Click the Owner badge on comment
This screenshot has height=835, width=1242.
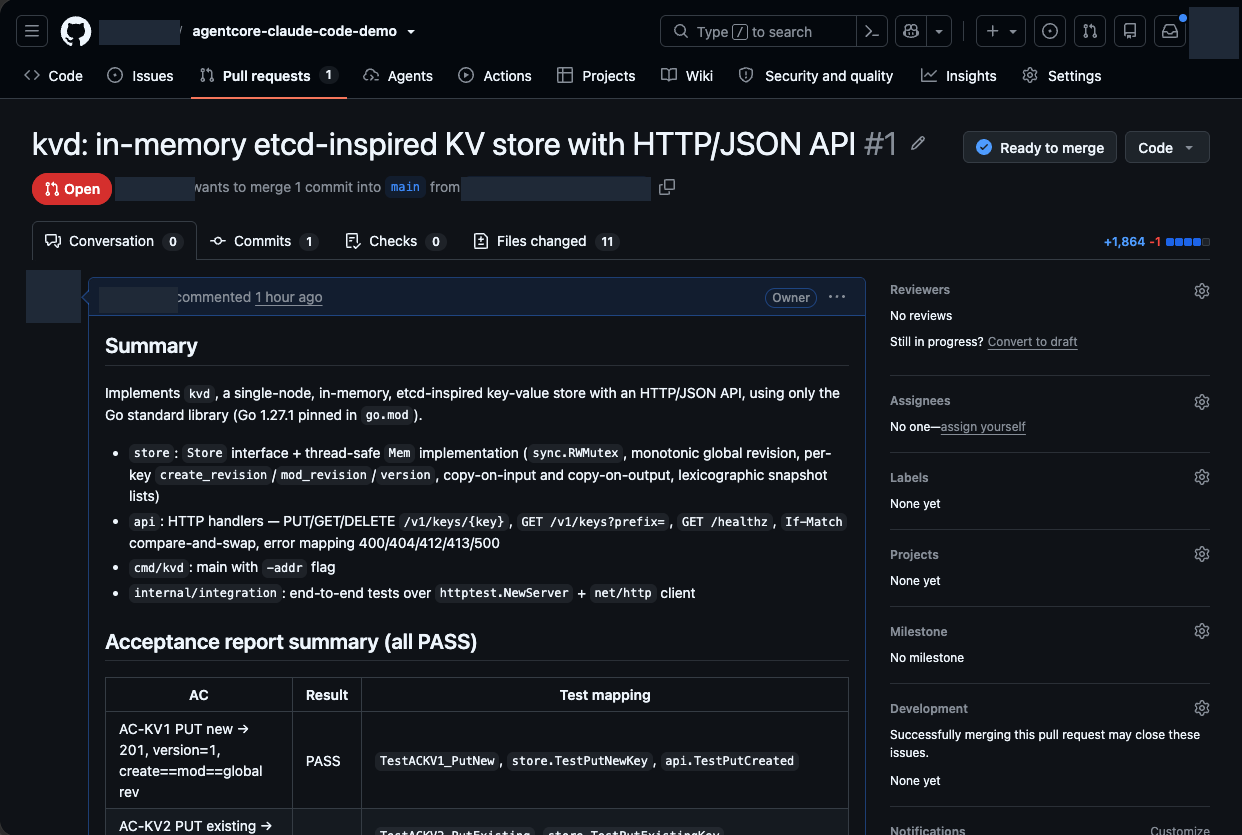(x=791, y=297)
